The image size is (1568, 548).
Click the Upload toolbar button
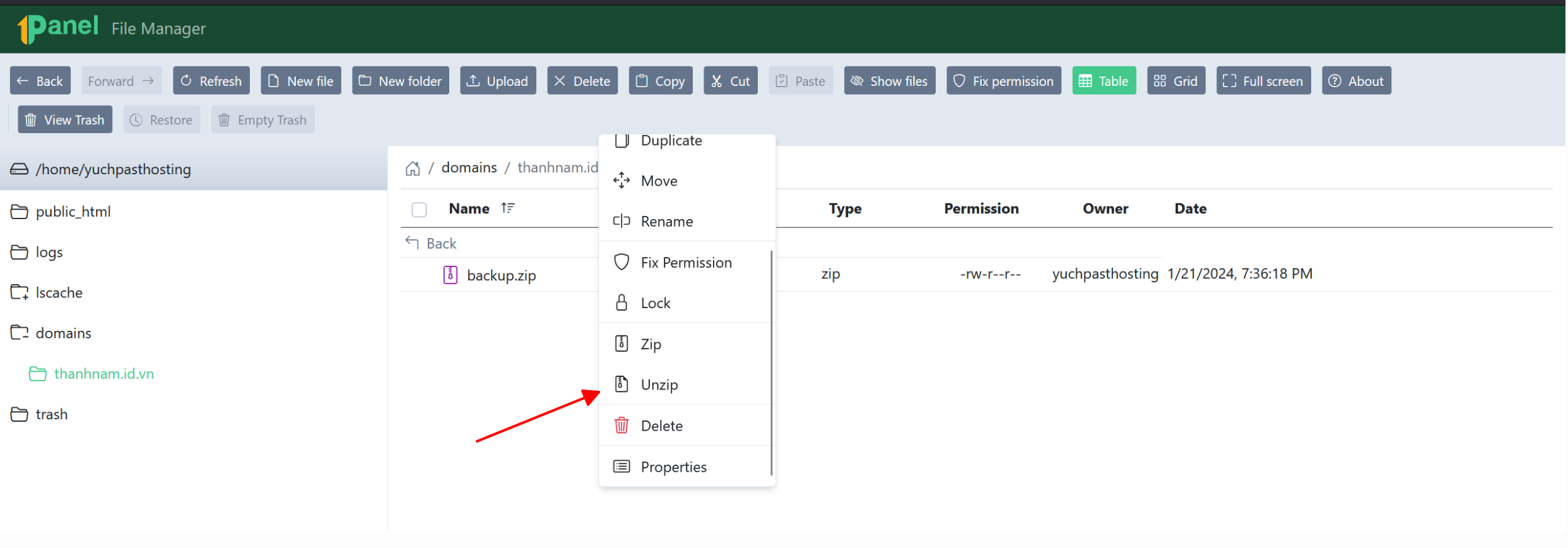pos(498,81)
